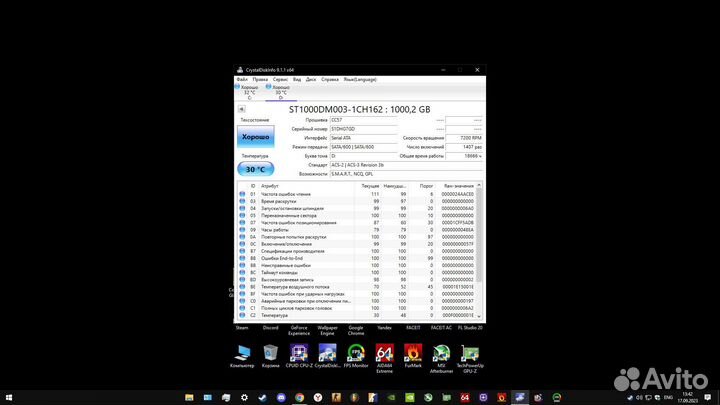The height and width of the screenshot is (405, 720).
Task: Select row 09 Часы работы
Action: 356,230
